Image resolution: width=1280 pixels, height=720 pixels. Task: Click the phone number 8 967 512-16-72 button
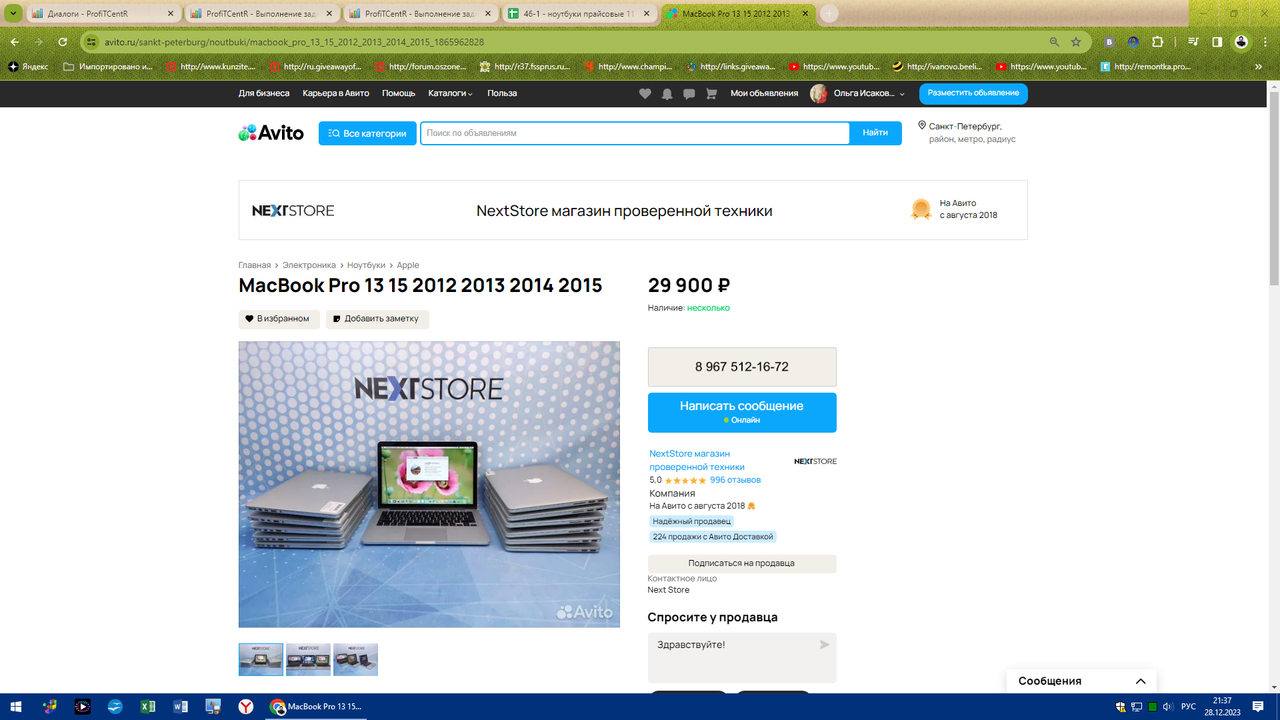742,367
